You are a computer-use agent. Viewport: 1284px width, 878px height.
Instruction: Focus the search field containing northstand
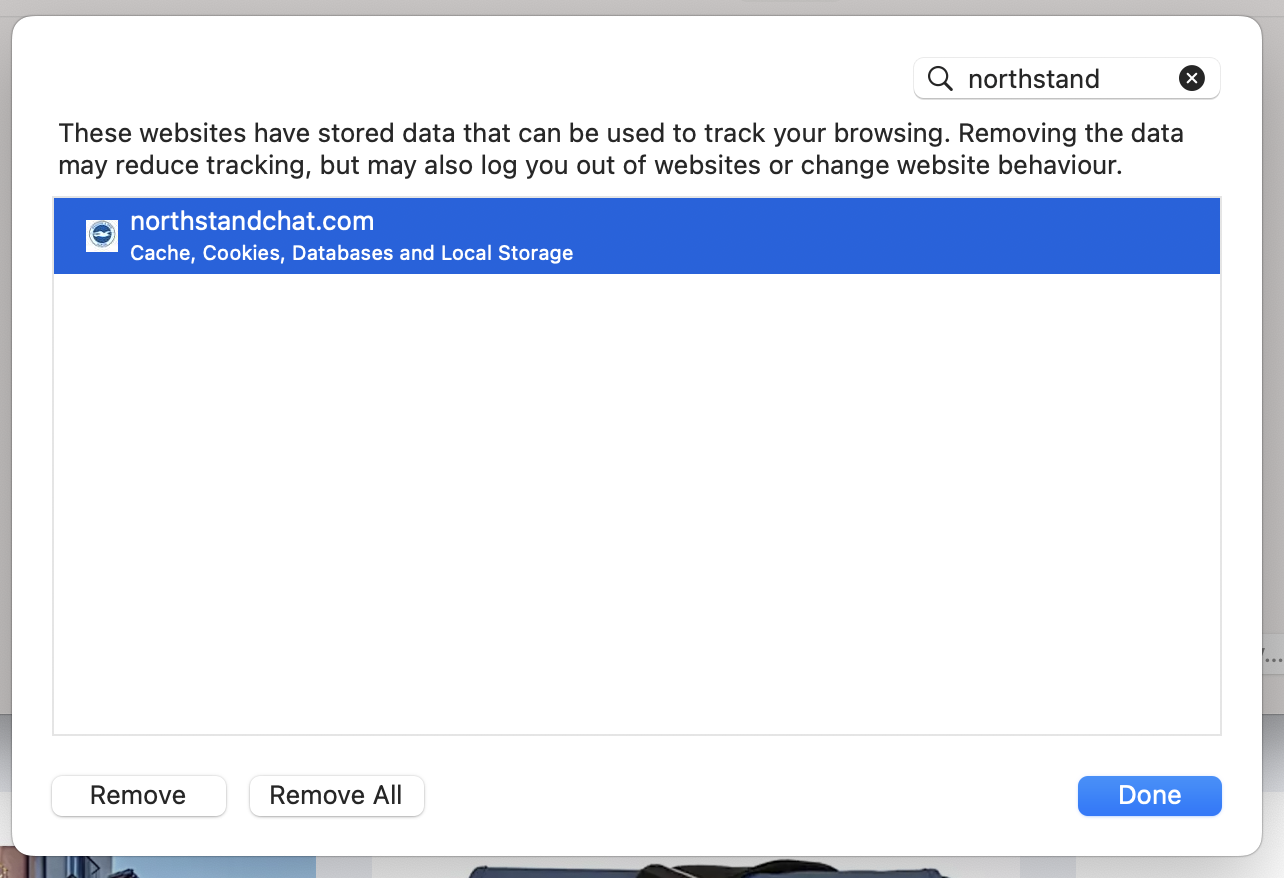1066,78
